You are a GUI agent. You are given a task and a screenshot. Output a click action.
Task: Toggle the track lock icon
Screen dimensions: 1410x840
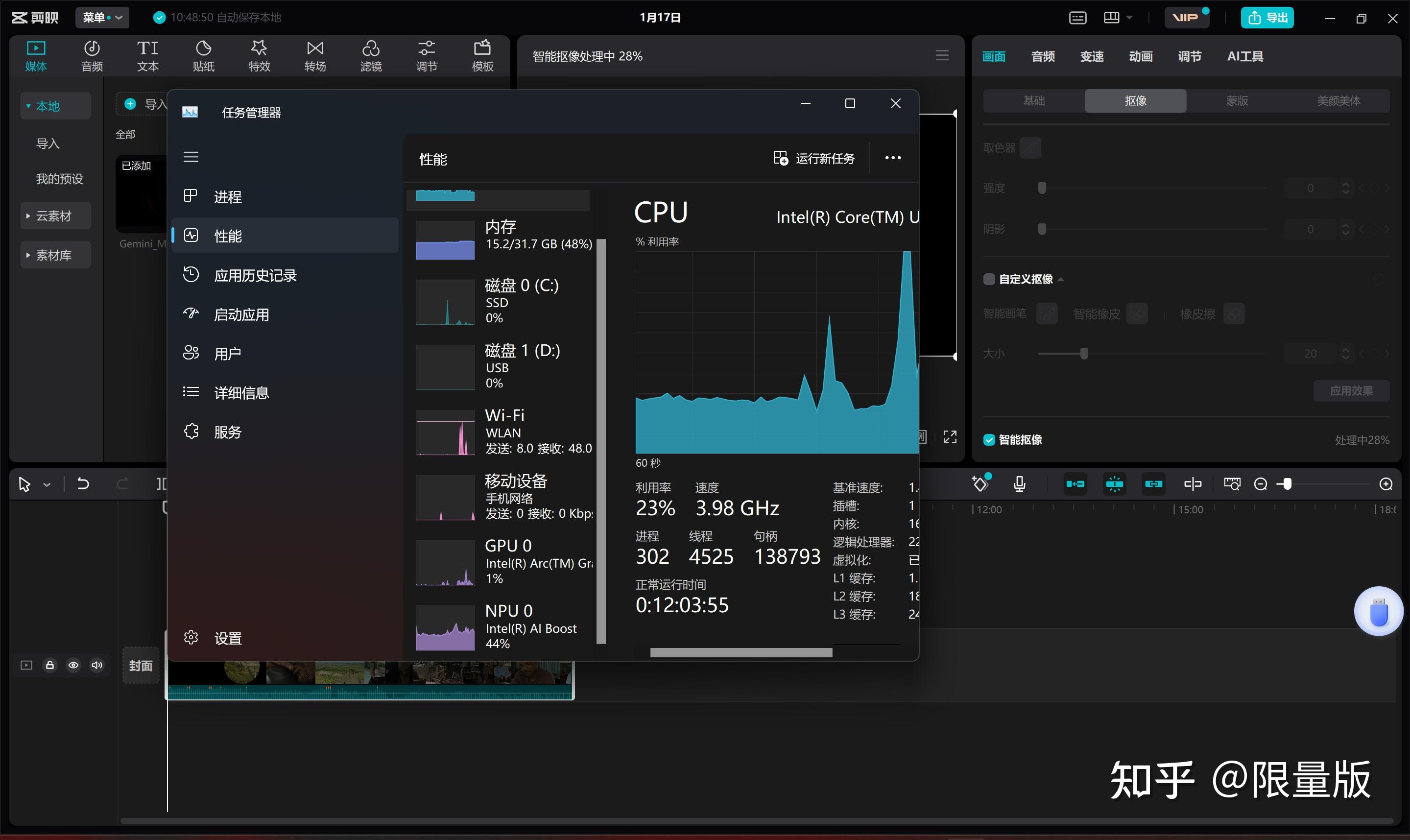point(50,665)
